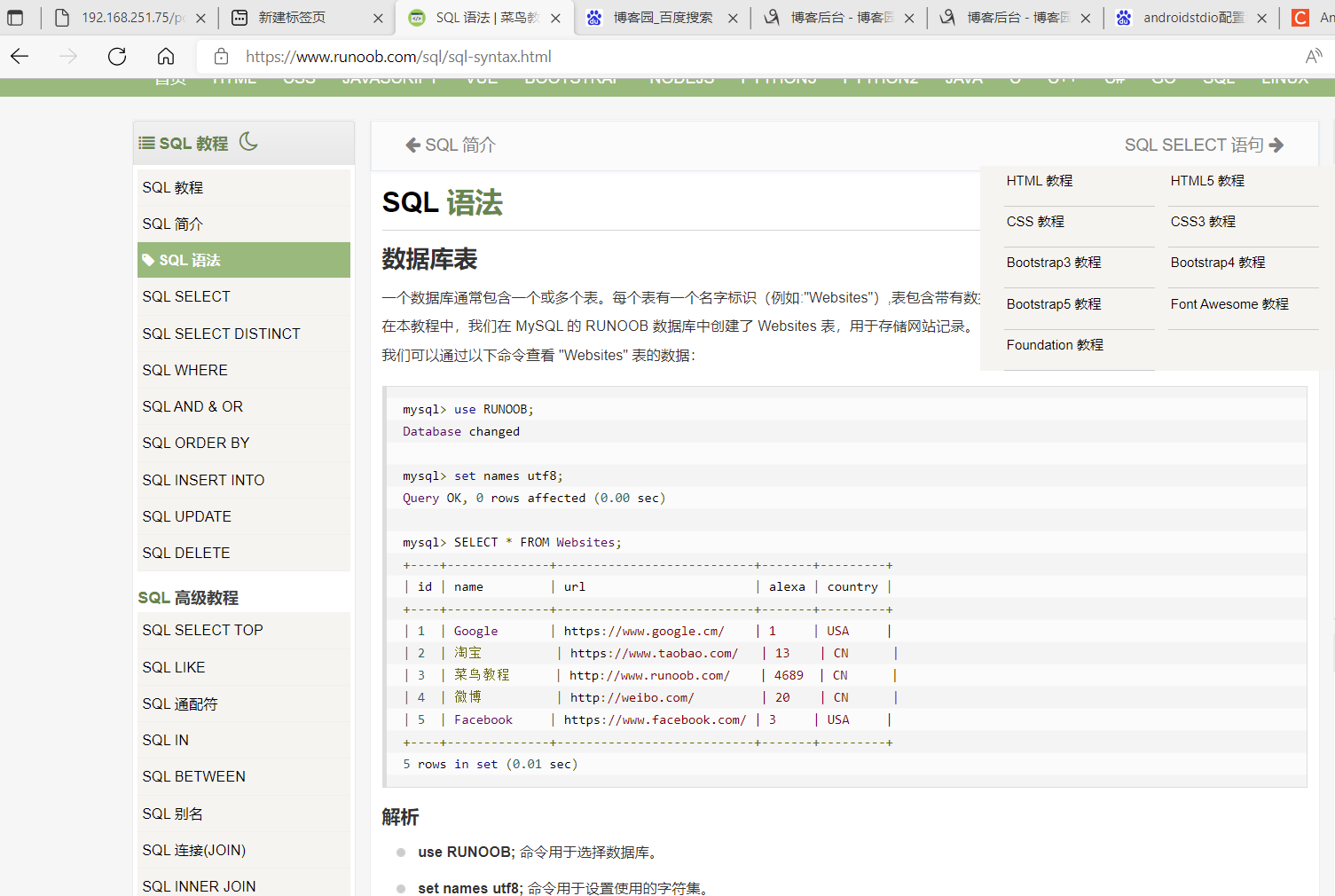1335x896 pixels.
Task: Click the browser forward arrow
Action: [x=68, y=57]
